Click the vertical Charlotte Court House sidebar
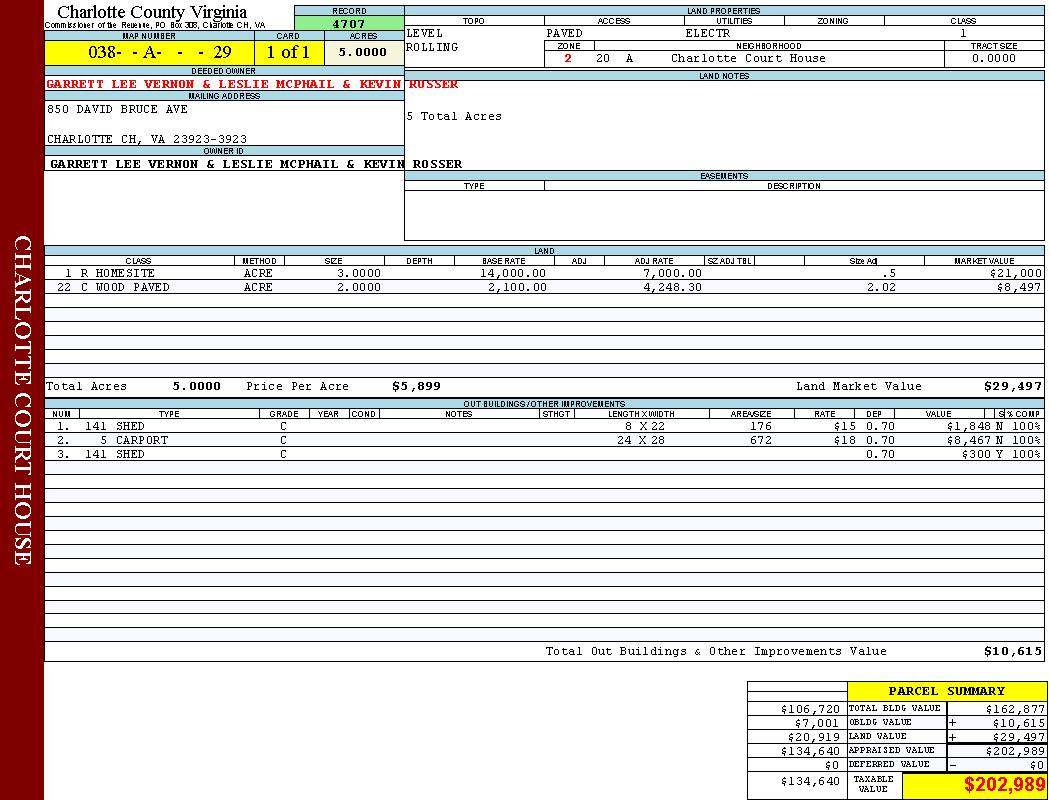Viewport: 1050px width, 800px height. (x=22, y=400)
